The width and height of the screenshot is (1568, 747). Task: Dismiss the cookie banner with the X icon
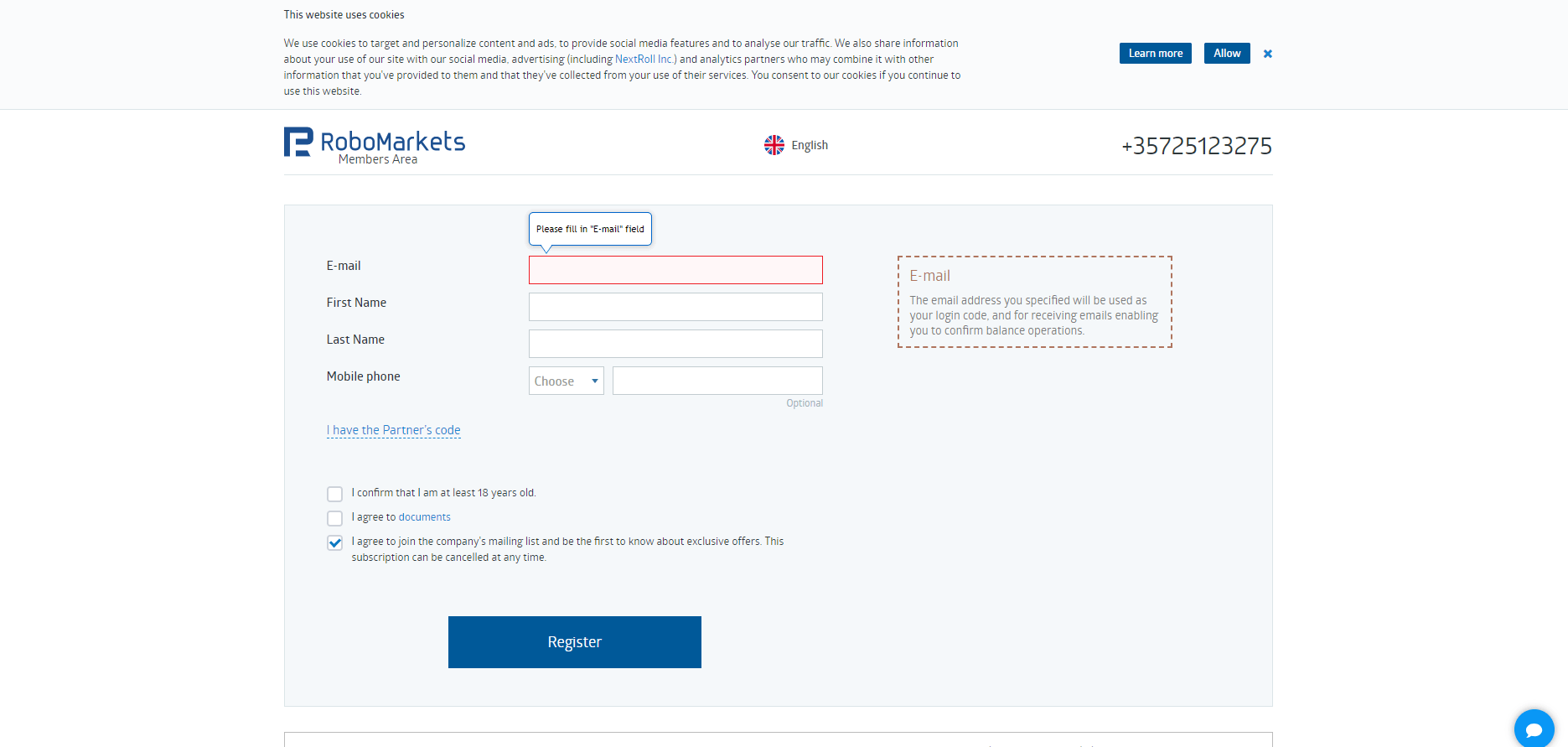[1267, 54]
